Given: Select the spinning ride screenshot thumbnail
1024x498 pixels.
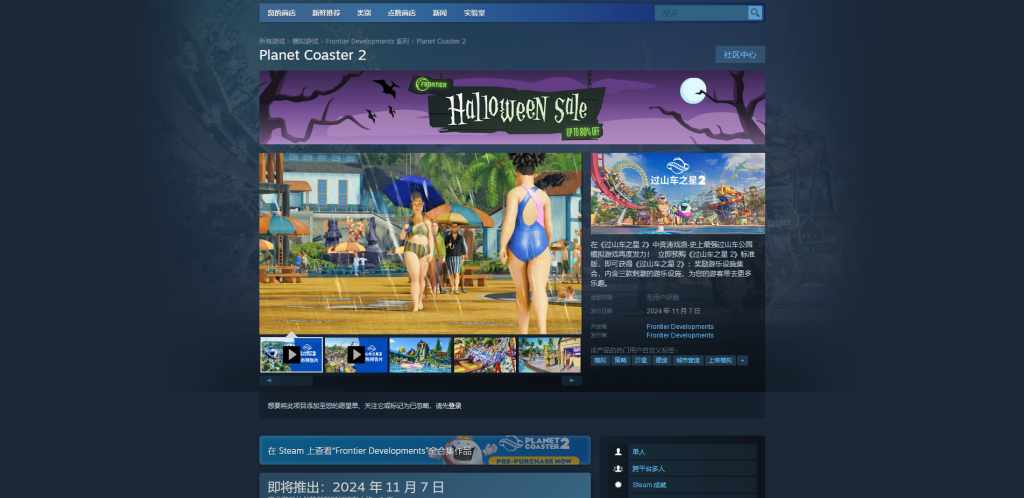Looking at the screenshot, I should [x=485, y=354].
